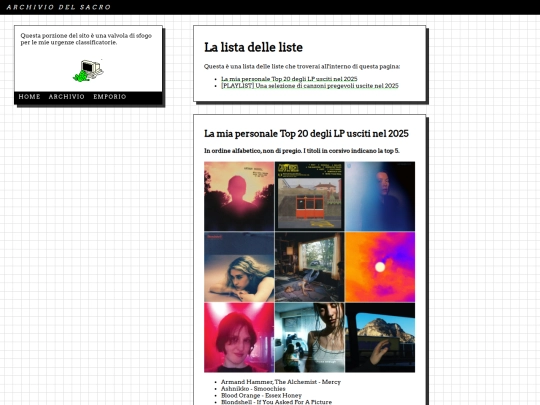540x405 pixels.
Task: Open the EMPORIO menu item
Action: tap(110, 97)
